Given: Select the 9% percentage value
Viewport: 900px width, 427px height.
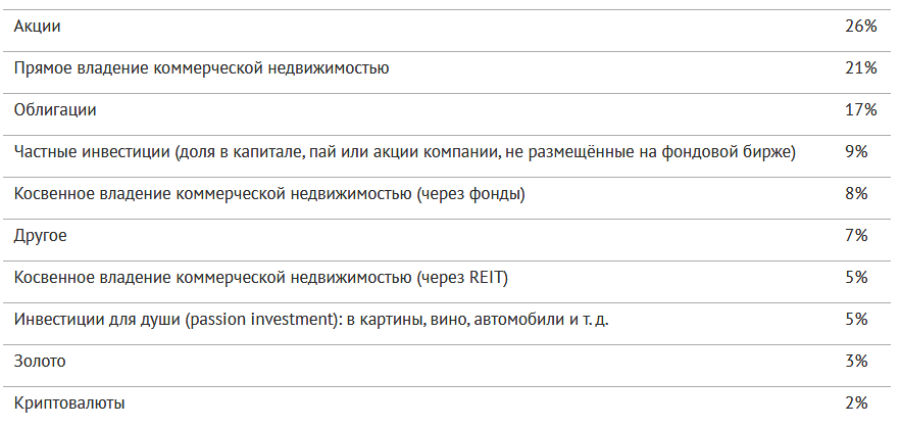Looking at the screenshot, I should (856, 152).
